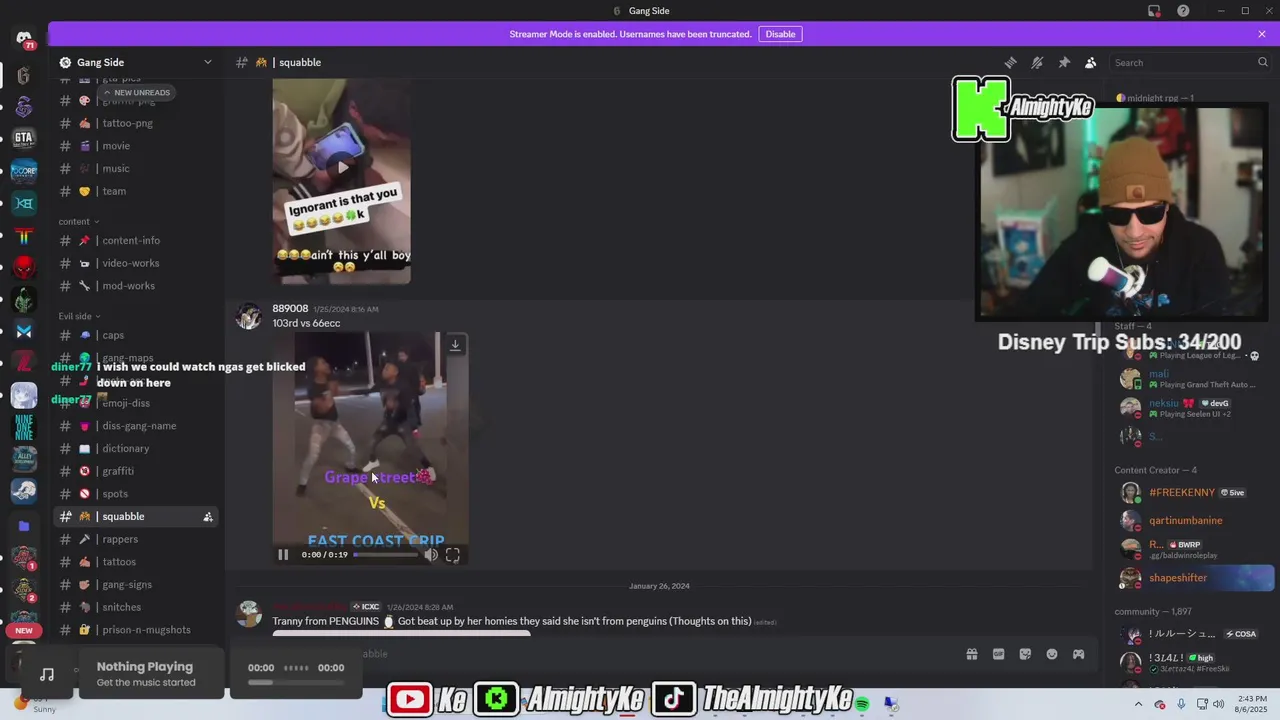Open member shapeshifter profile
This screenshot has height=720, width=1280.
[1193, 578]
